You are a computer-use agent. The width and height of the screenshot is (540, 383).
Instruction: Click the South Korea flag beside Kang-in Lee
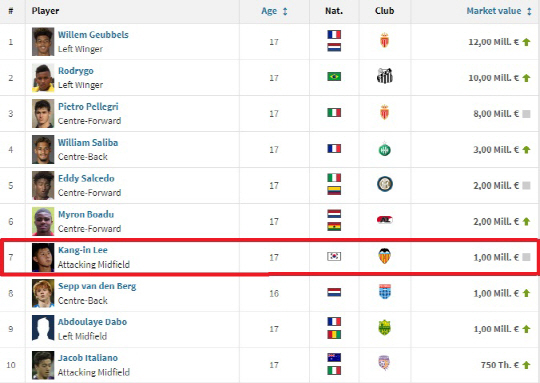(x=334, y=256)
